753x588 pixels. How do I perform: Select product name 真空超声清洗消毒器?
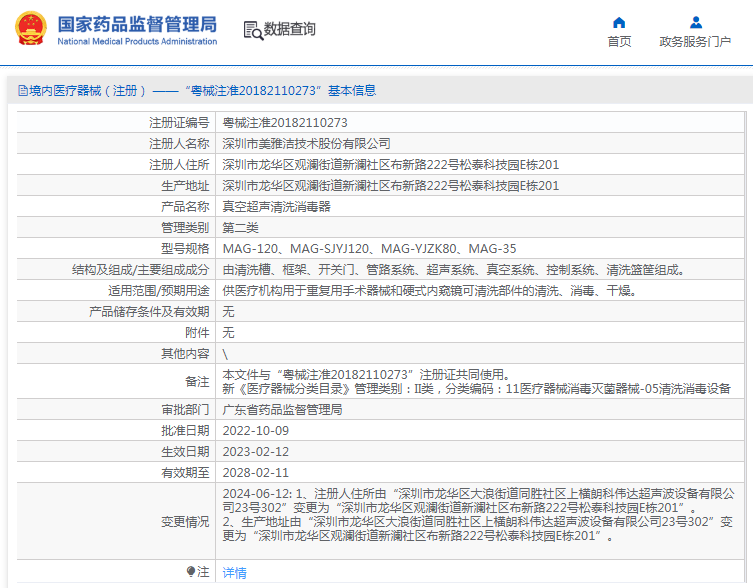pyautogui.click(x=277, y=207)
